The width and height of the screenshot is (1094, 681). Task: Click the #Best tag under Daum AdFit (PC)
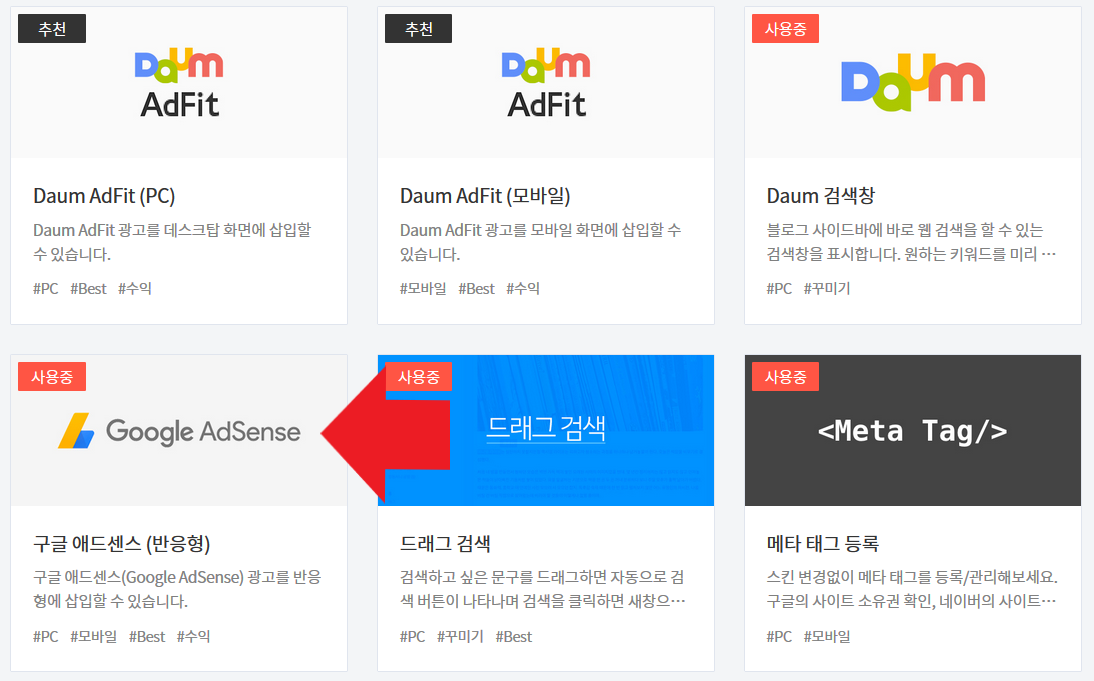pos(89,288)
